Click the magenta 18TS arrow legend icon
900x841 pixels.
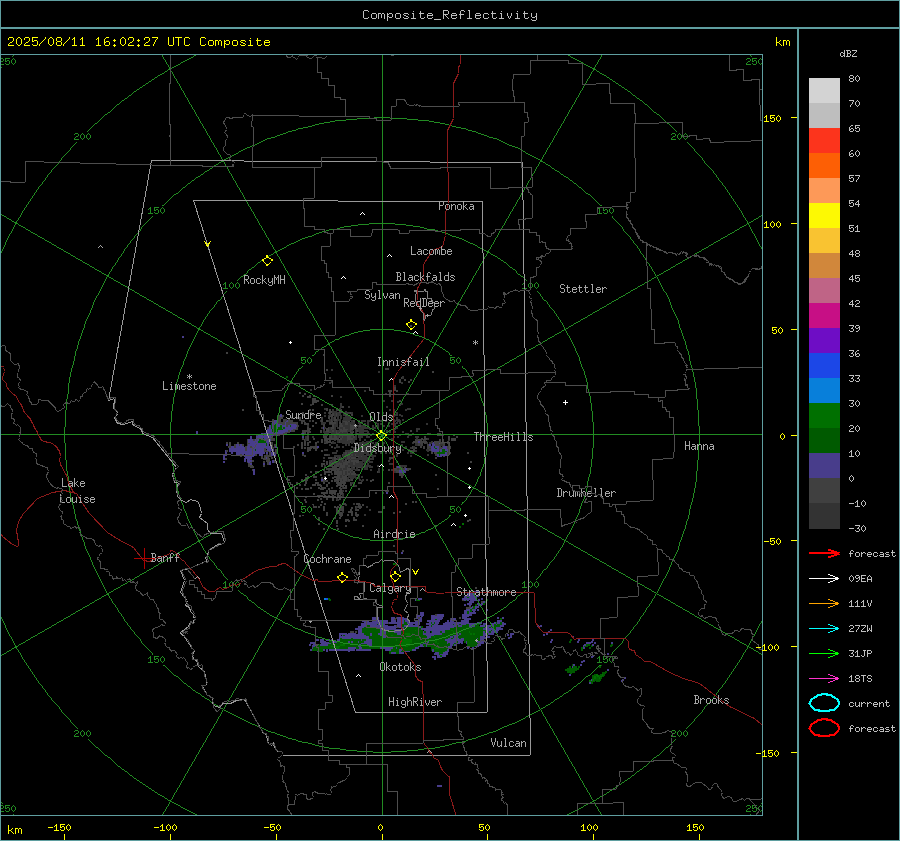[x=824, y=679]
